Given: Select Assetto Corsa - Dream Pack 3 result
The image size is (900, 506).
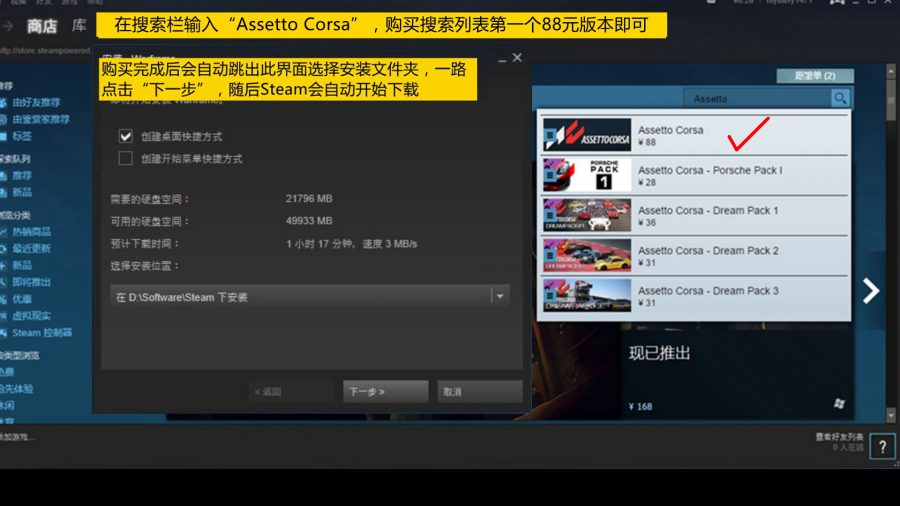Looking at the screenshot, I should pyautogui.click(x=695, y=296).
